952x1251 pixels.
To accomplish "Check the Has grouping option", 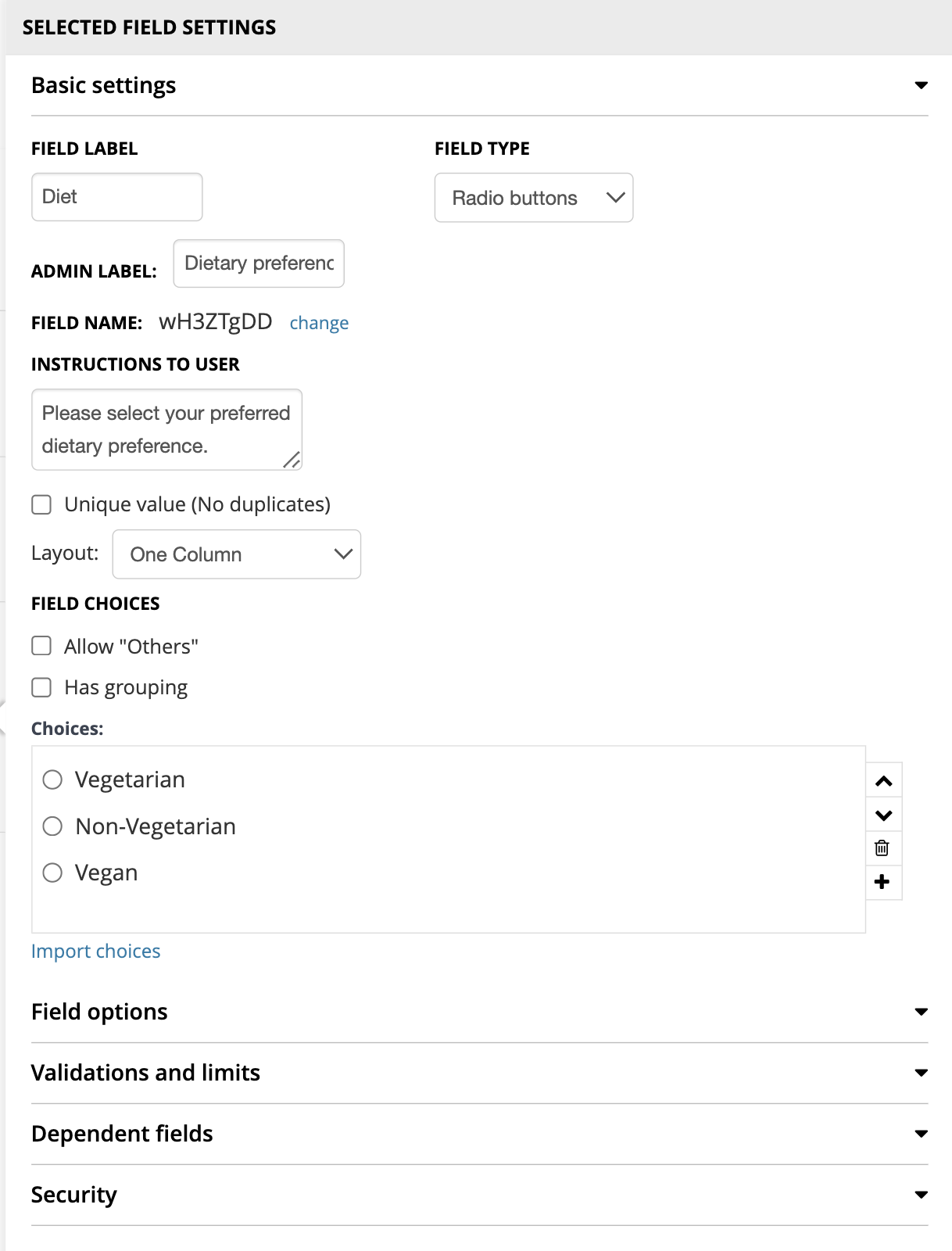I will tap(41, 687).
